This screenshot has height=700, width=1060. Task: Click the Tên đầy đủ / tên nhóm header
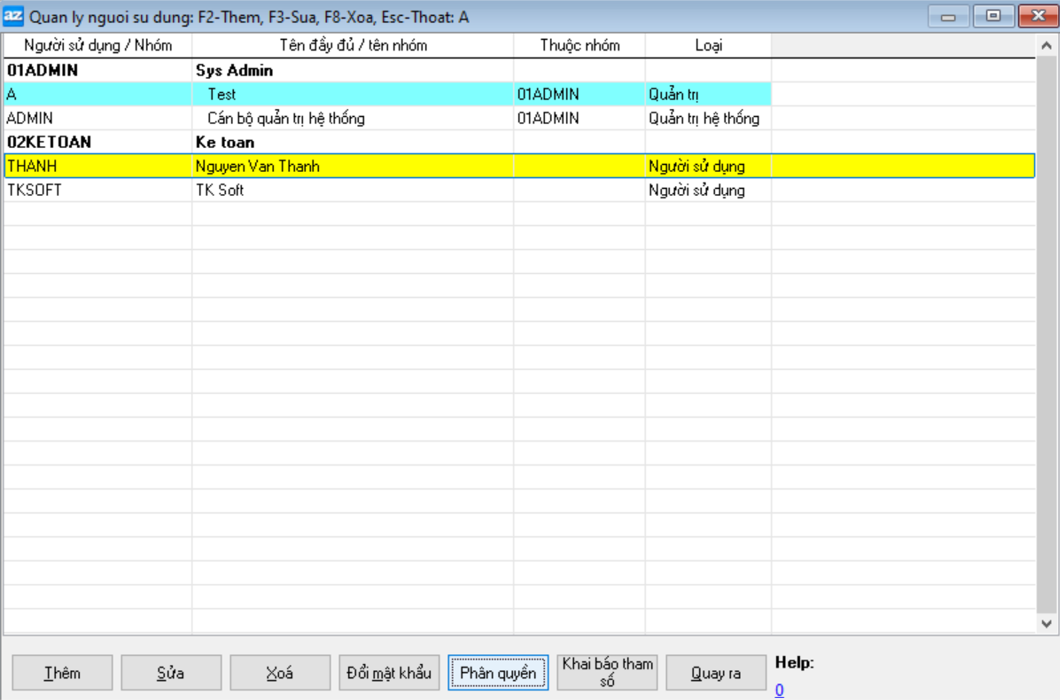click(x=352, y=46)
